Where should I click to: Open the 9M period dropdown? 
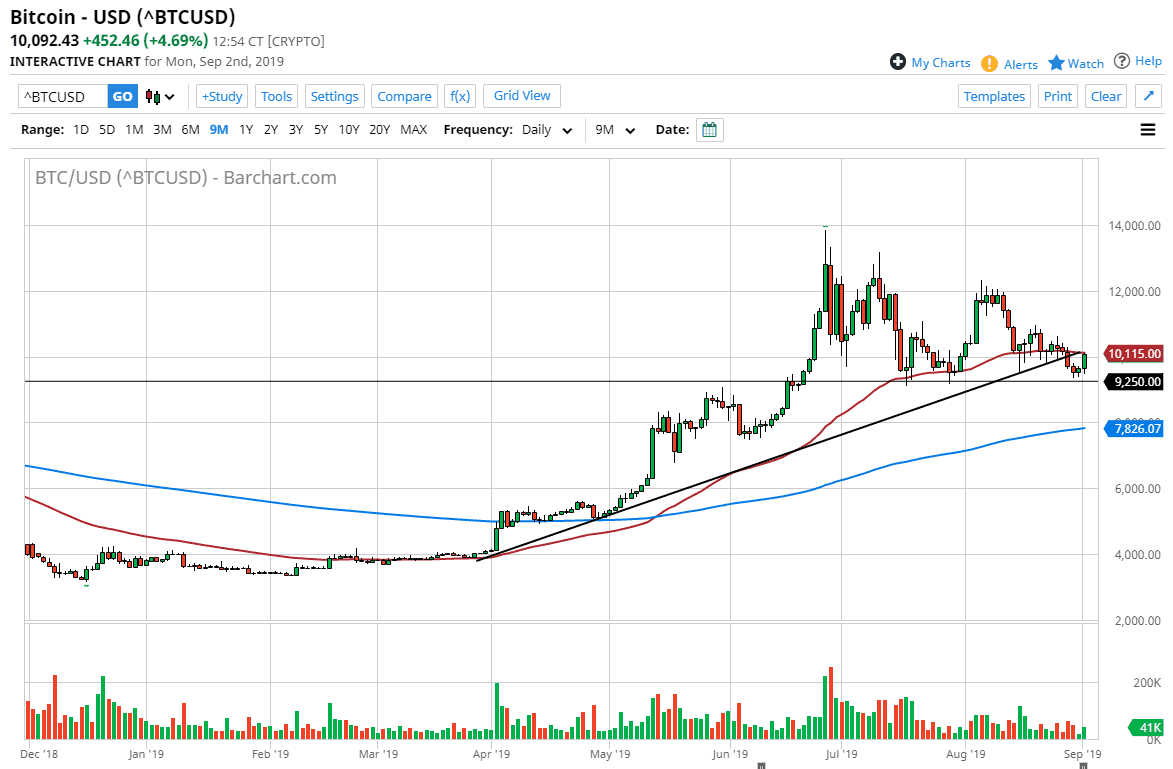(615, 129)
